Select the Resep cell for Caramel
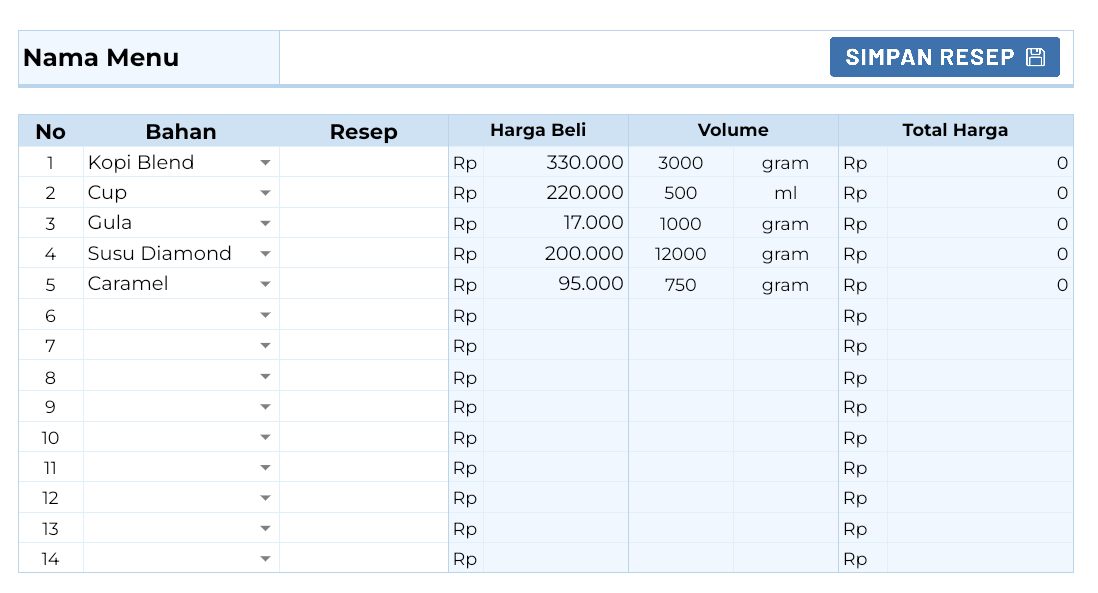The width and height of the screenshot is (1098, 593). 363,284
